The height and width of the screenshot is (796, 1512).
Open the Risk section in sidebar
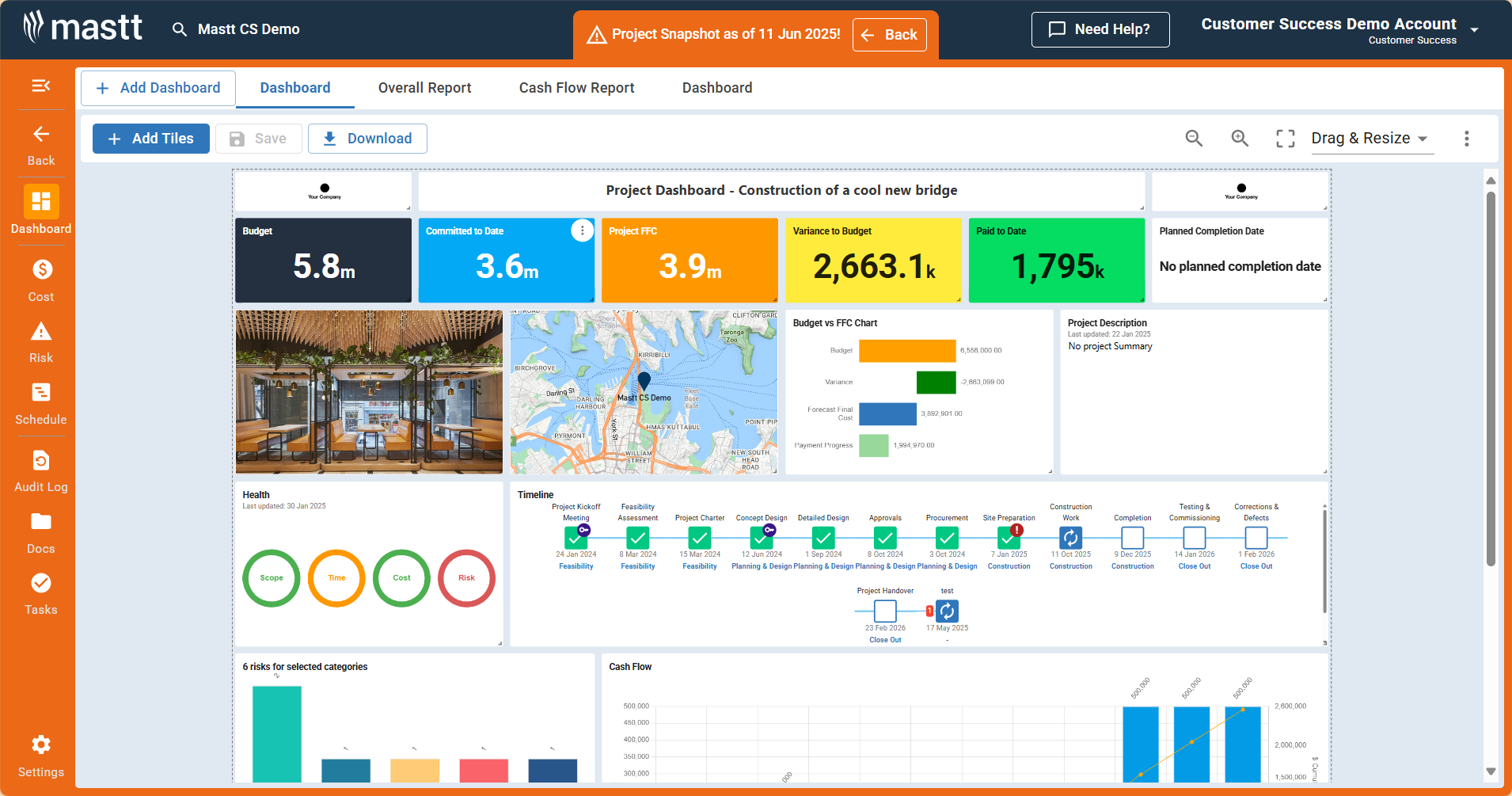[41, 342]
